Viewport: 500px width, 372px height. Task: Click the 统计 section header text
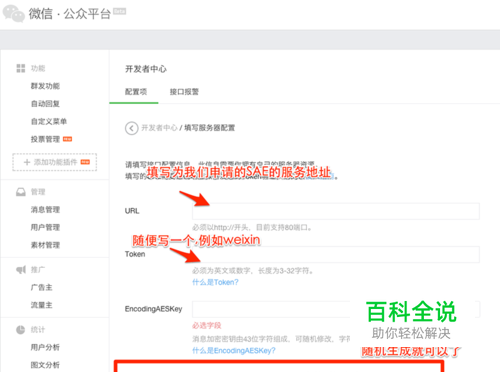[x=38, y=330]
